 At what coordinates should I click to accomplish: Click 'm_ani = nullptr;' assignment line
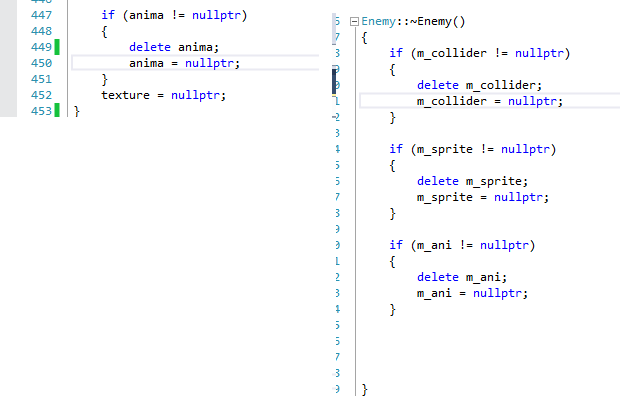(x=472, y=293)
